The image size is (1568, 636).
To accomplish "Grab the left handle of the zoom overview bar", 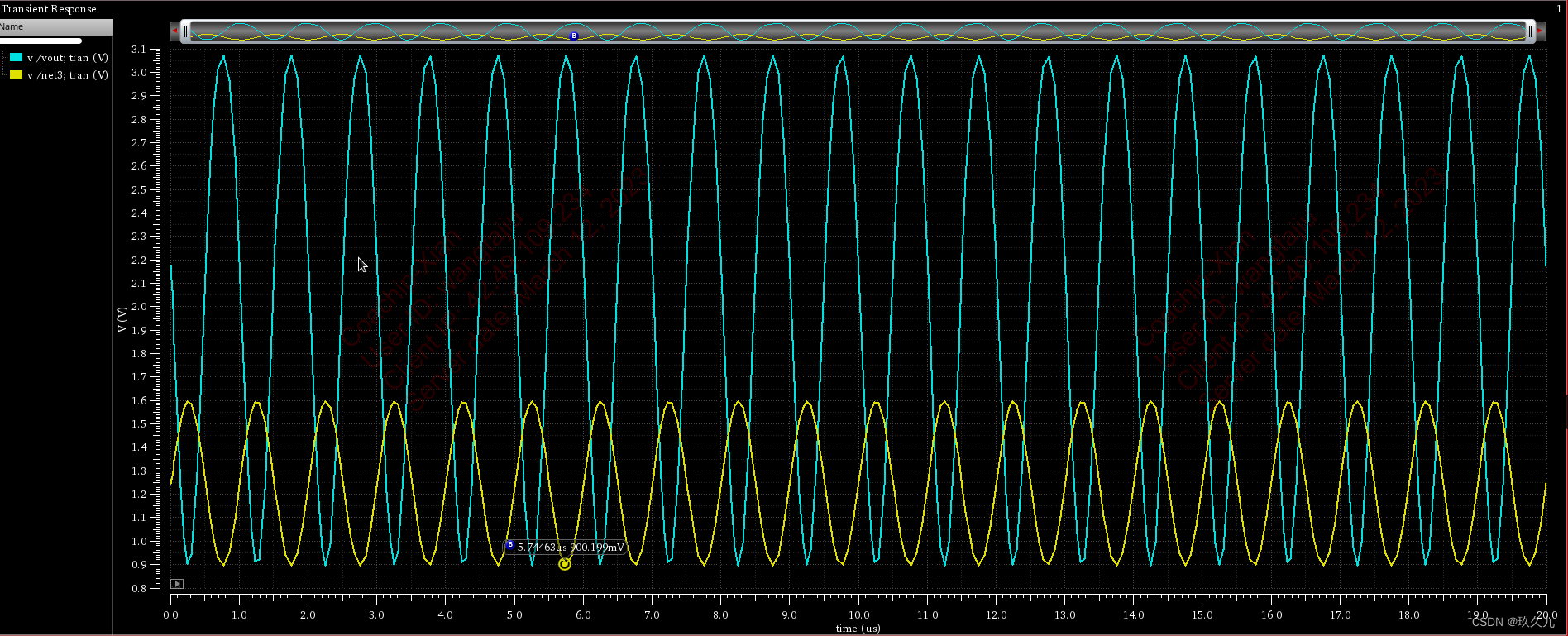I will pos(185,31).
